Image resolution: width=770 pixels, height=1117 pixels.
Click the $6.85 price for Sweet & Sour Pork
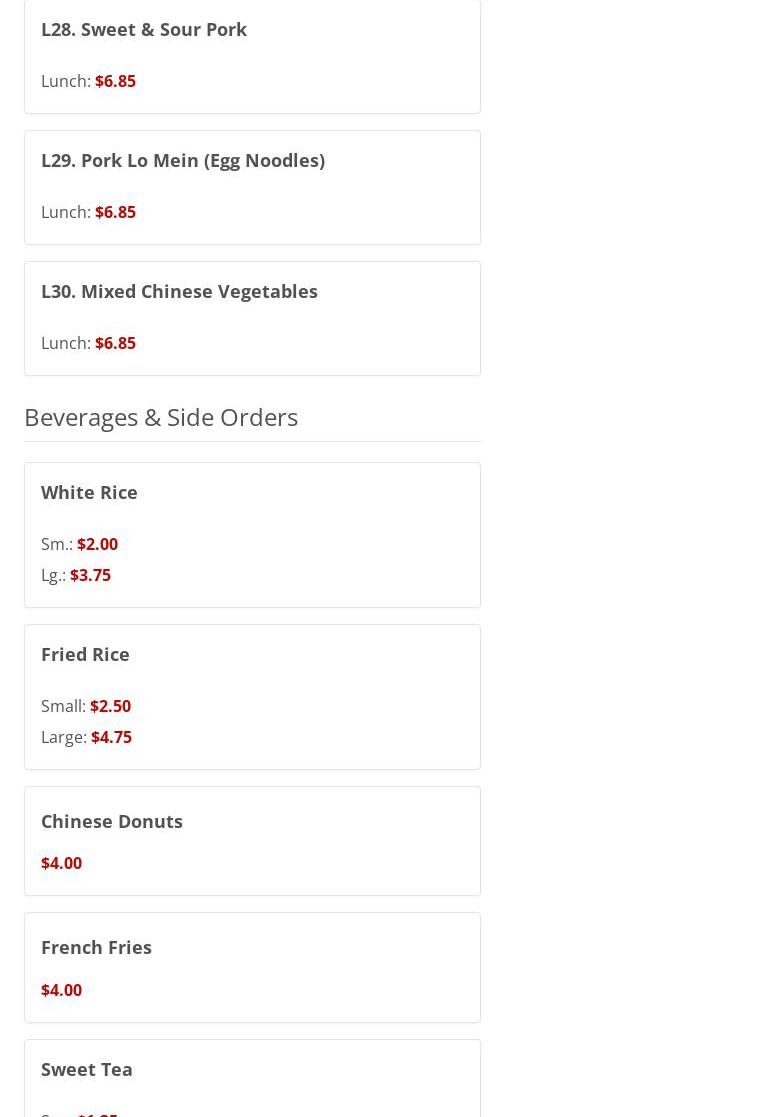tap(115, 81)
